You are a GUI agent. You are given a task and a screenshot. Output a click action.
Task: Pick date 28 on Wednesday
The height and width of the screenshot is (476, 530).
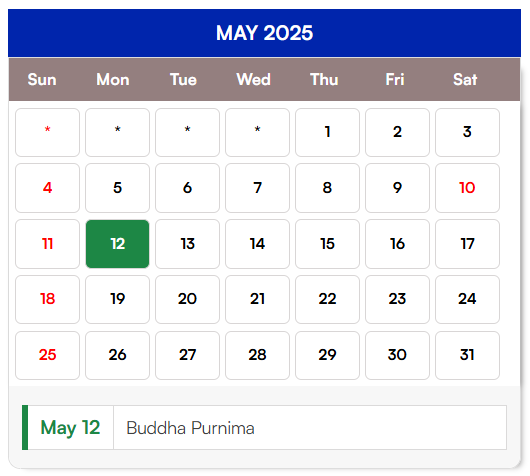257,355
